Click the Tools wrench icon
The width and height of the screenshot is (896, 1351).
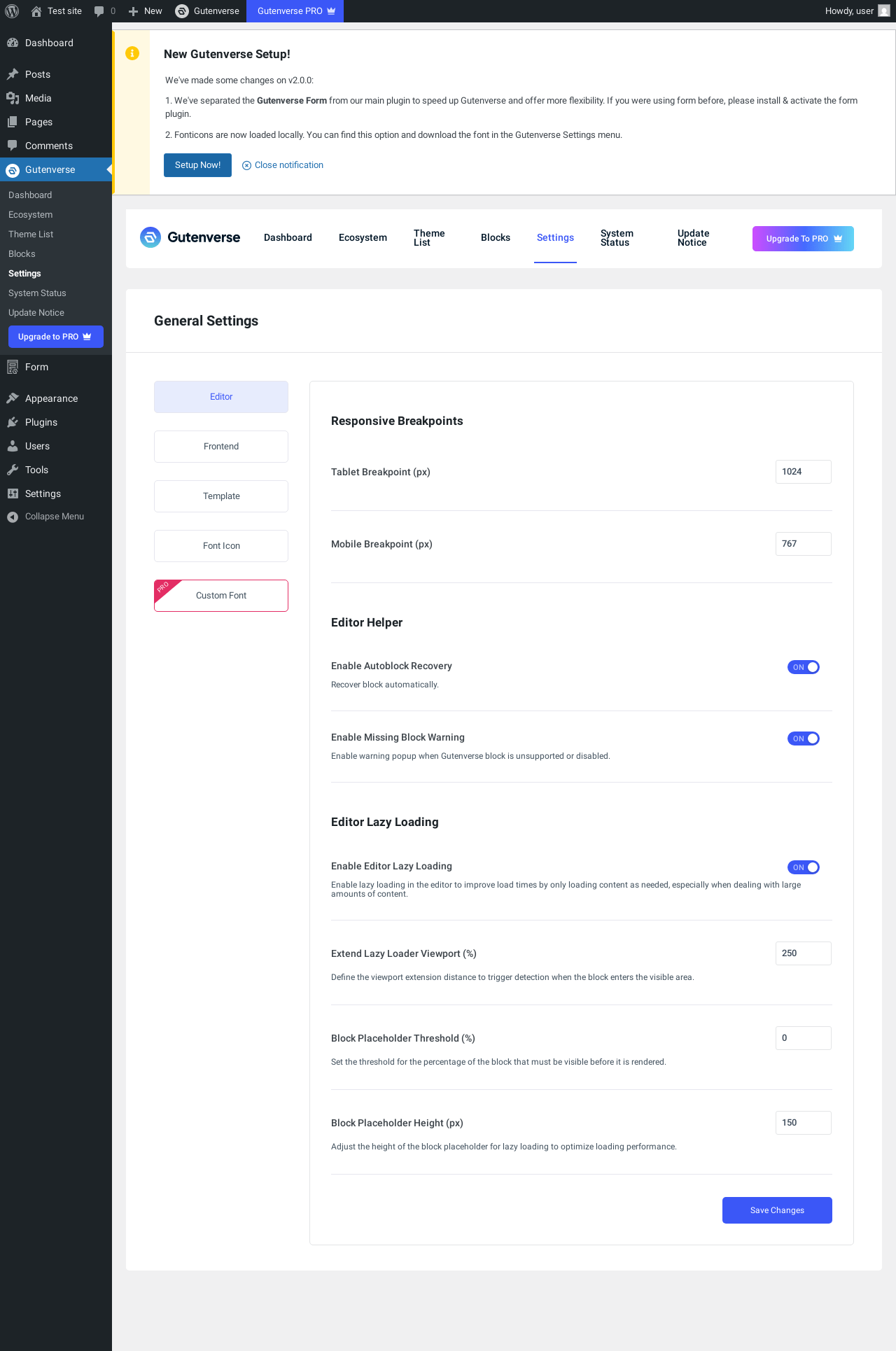[x=13, y=470]
